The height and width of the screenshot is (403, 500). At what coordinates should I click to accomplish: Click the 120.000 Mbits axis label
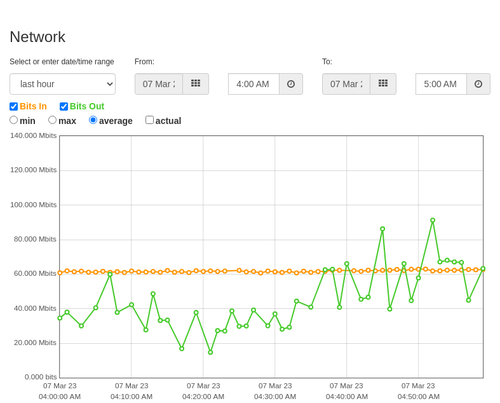point(33,170)
